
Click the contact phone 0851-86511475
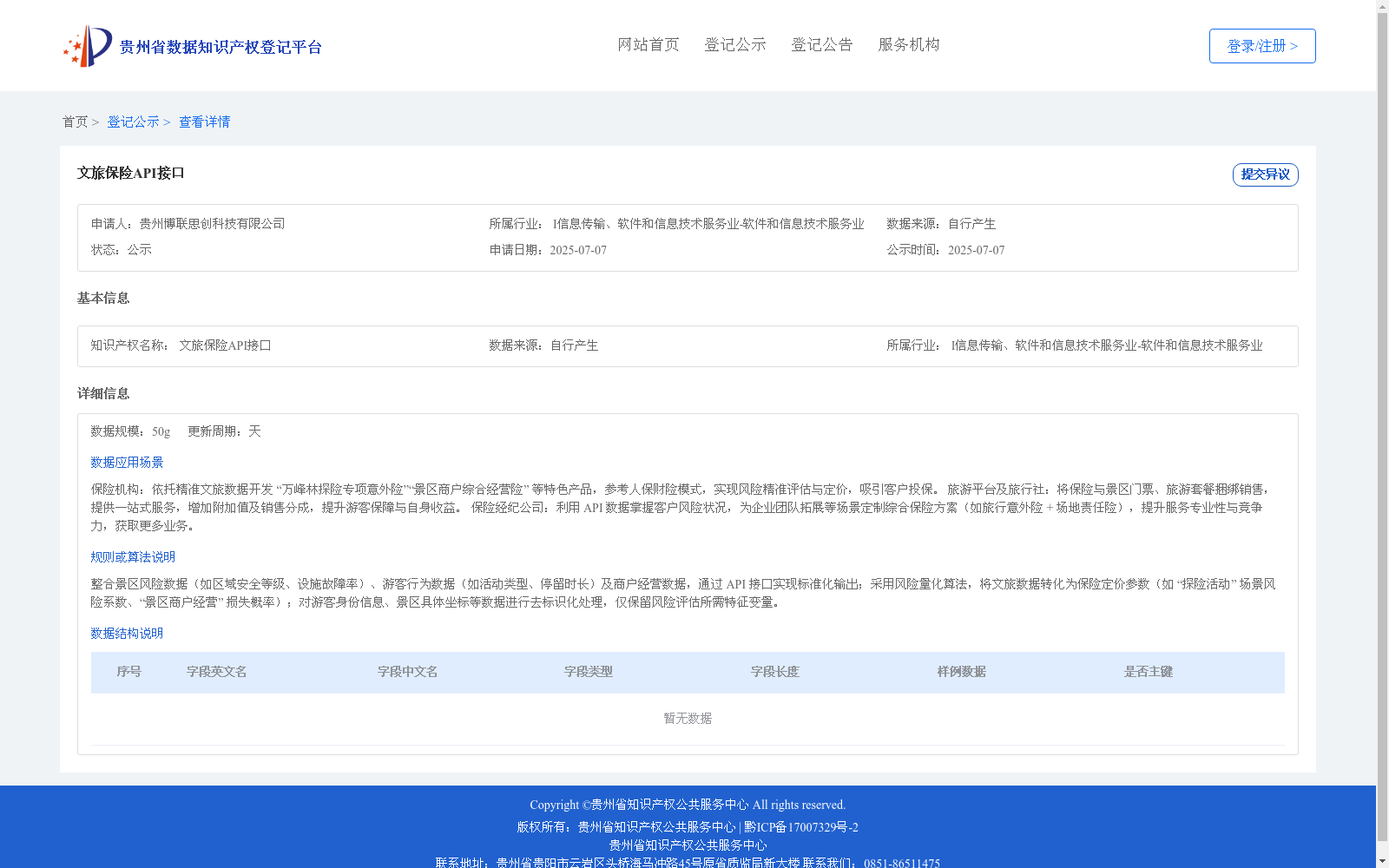pos(902,864)
